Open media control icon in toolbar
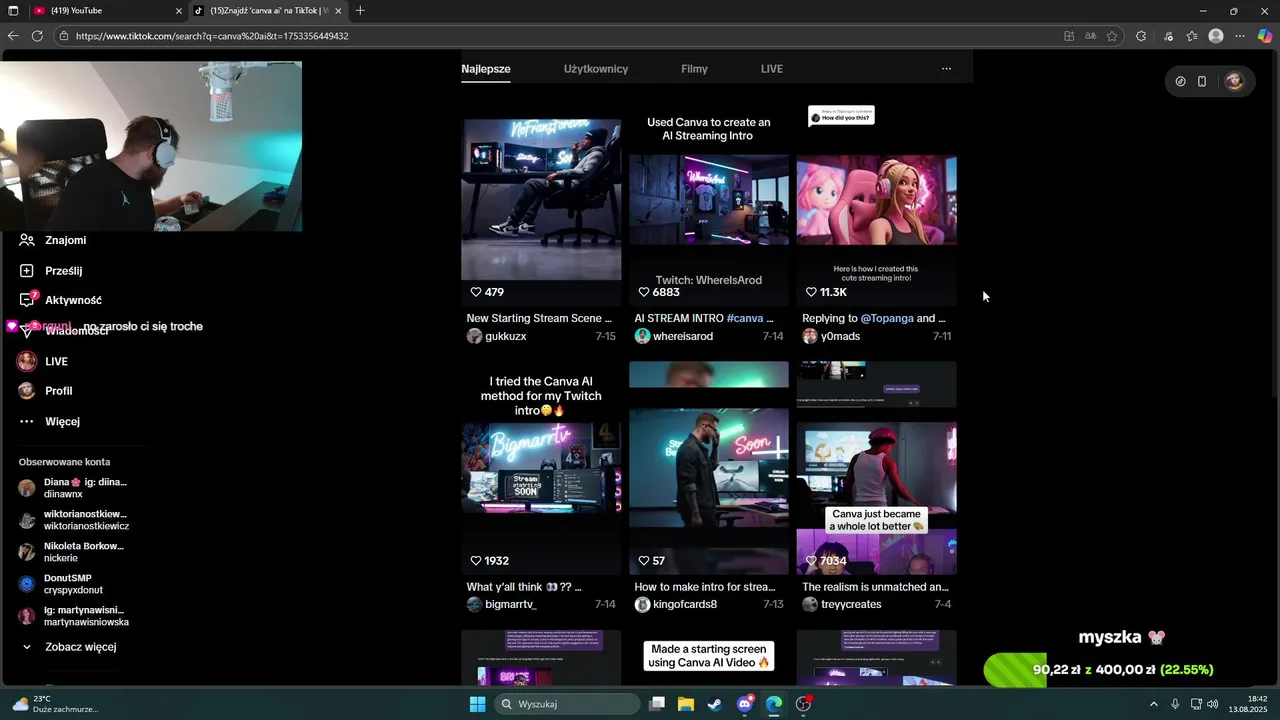 pos(1168,36)
